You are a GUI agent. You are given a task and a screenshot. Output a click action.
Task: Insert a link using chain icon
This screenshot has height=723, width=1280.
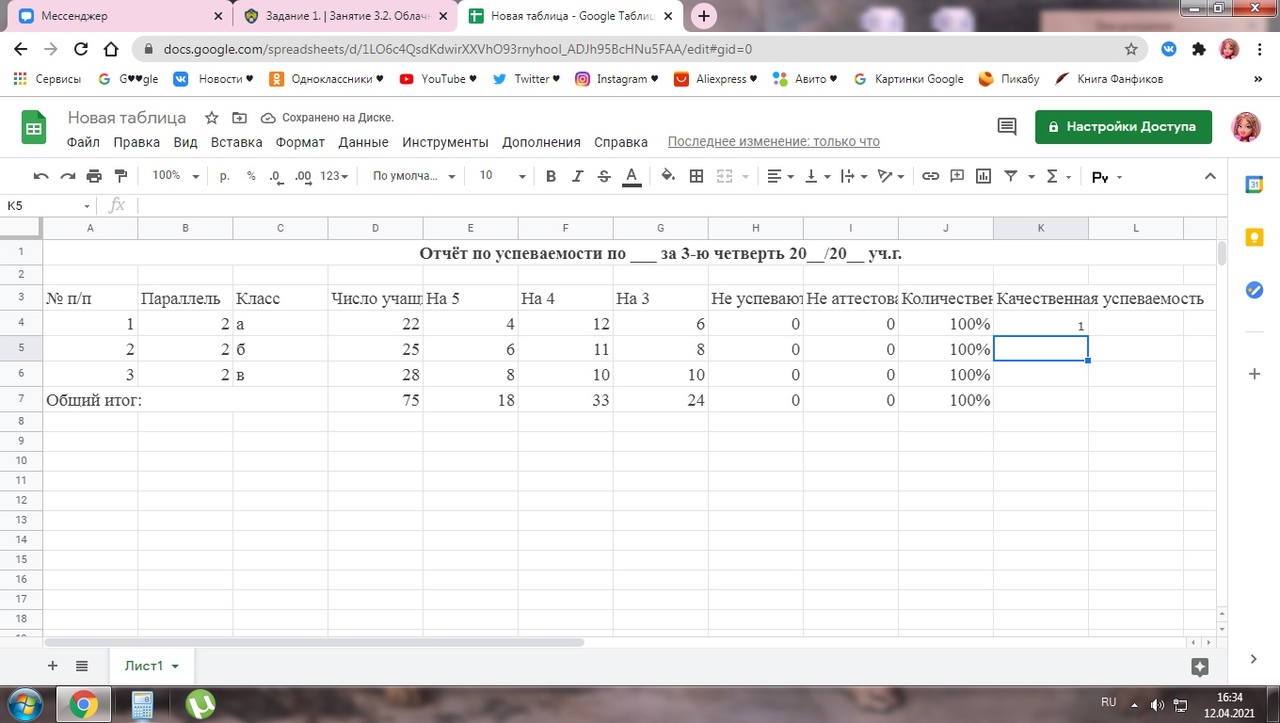pos(930,176)
